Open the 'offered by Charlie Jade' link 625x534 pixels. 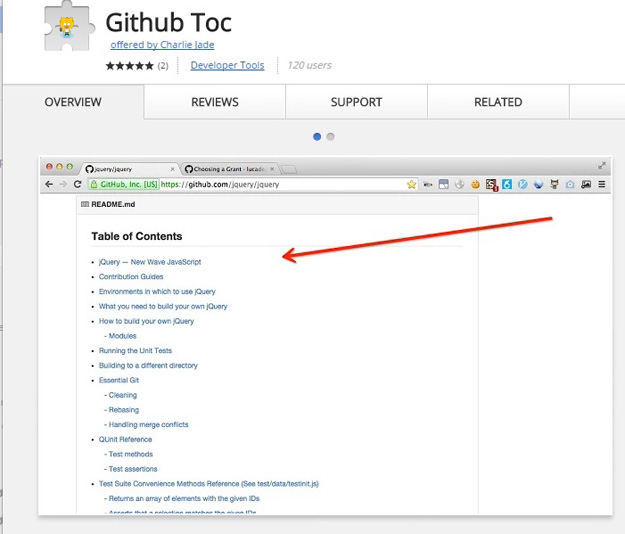(x=162, y=45)
